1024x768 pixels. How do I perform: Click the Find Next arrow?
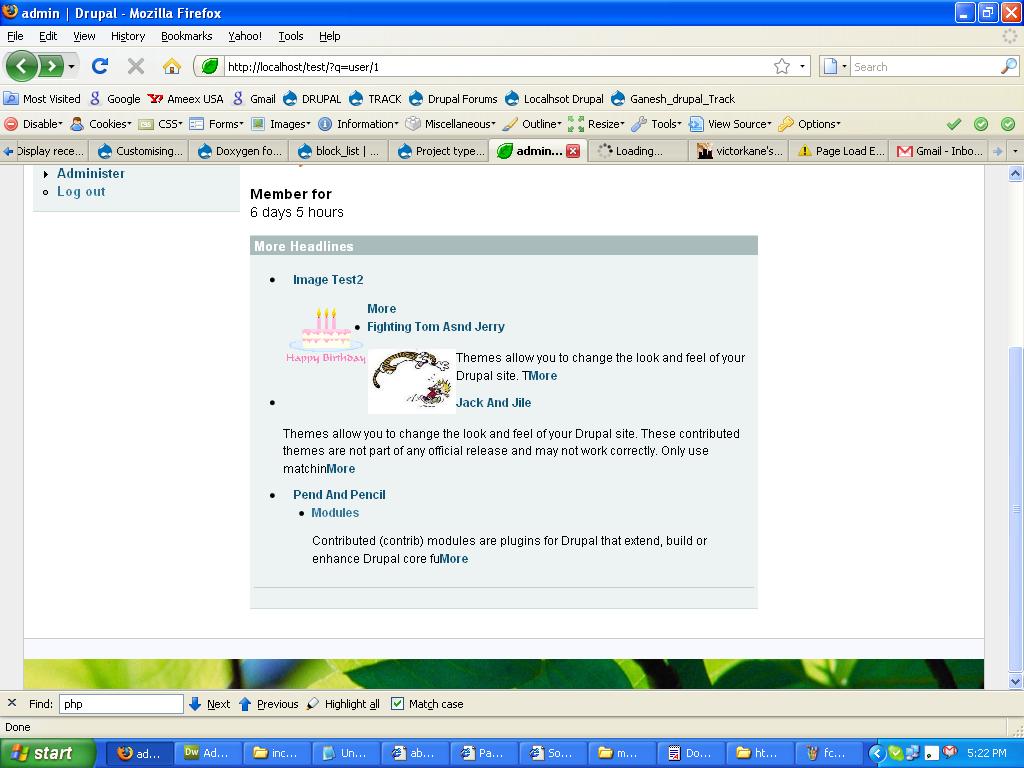point(196,704)
